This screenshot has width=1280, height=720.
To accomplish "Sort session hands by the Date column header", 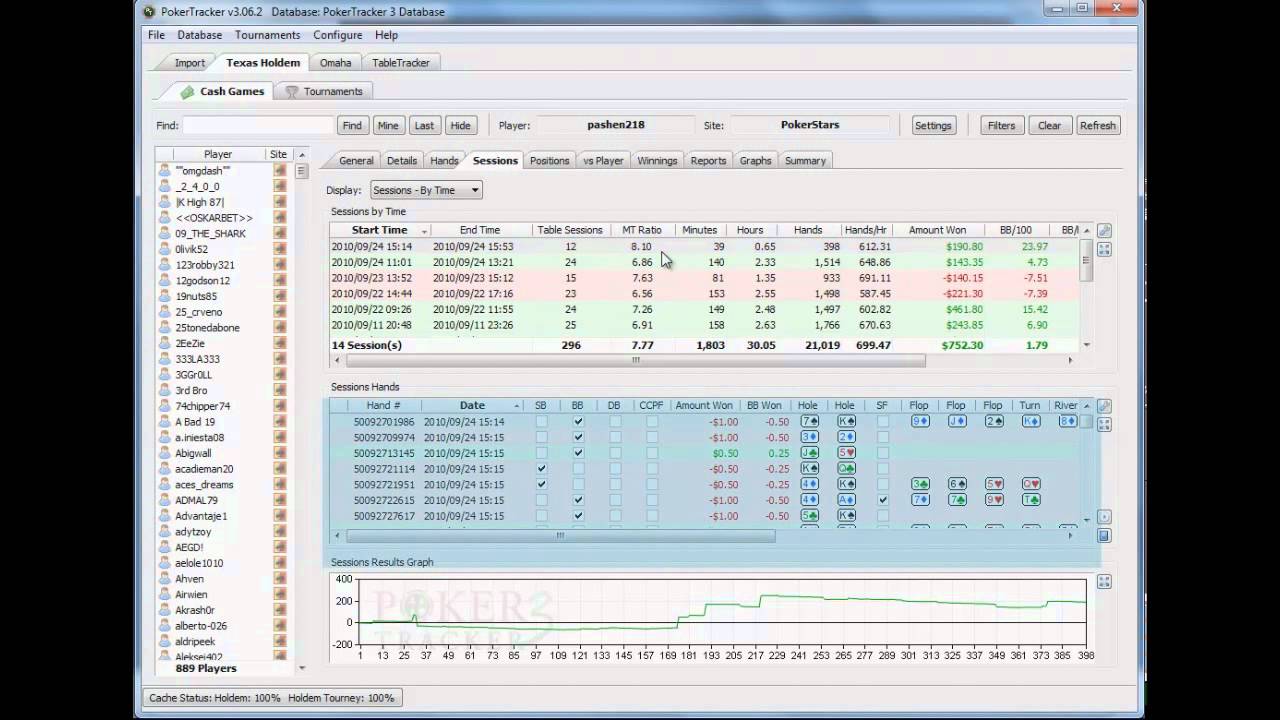I will tap(472, 406).
